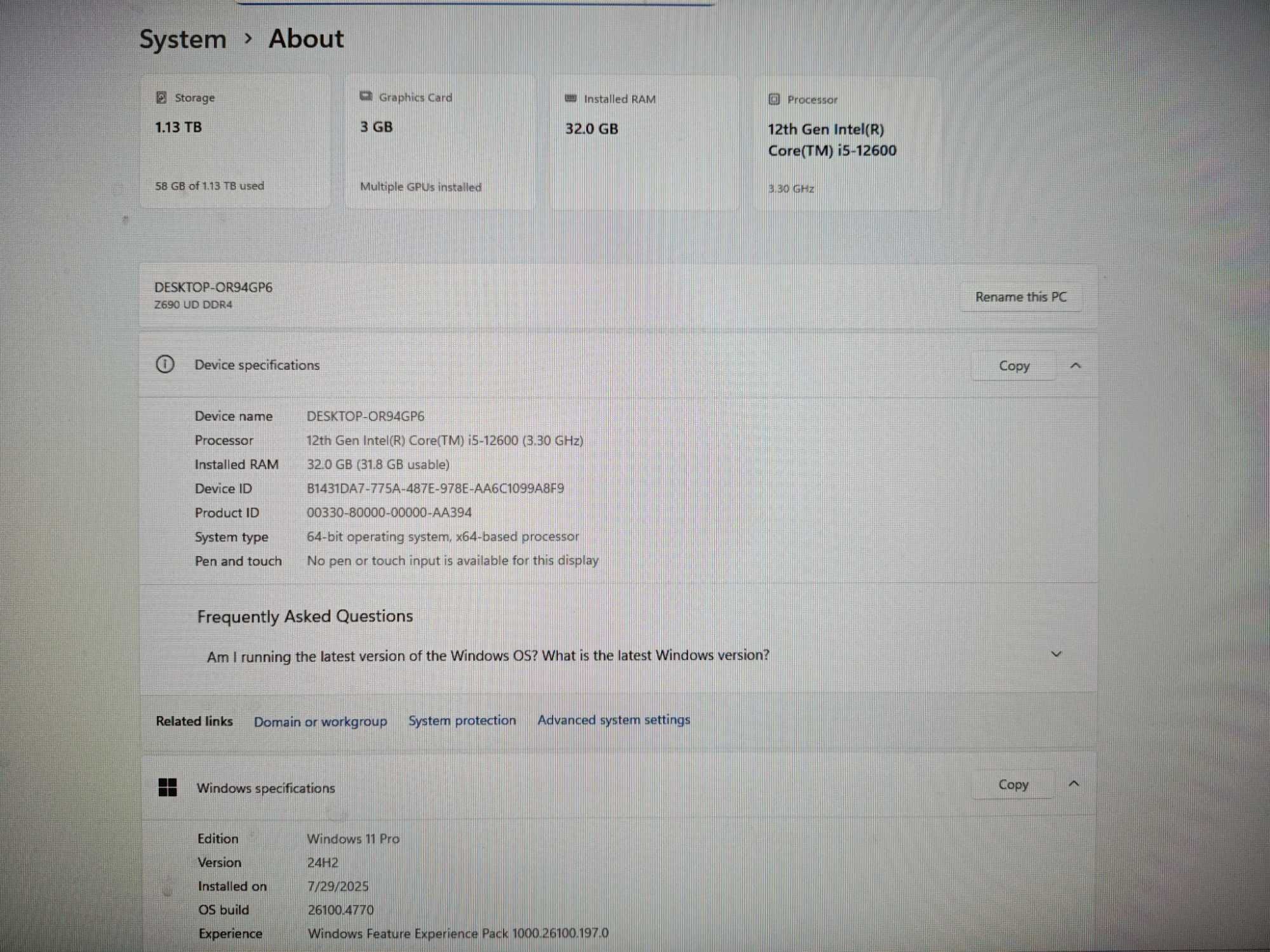
Task: Click the No pen or touch input text
Action: tap(453, 560)
